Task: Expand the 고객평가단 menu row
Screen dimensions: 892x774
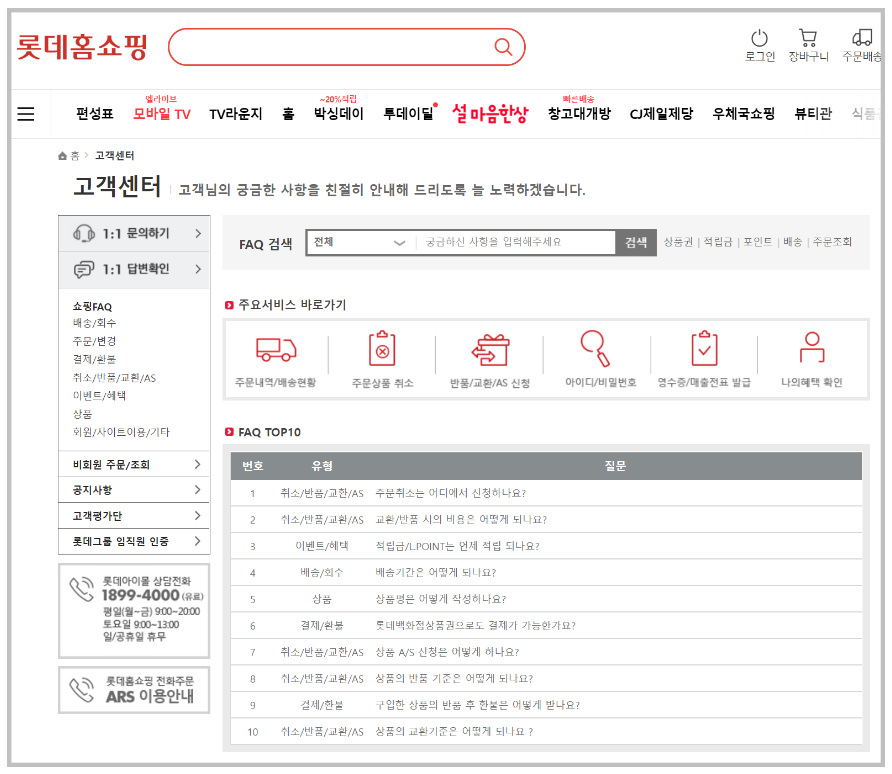Action: point(134,516)
